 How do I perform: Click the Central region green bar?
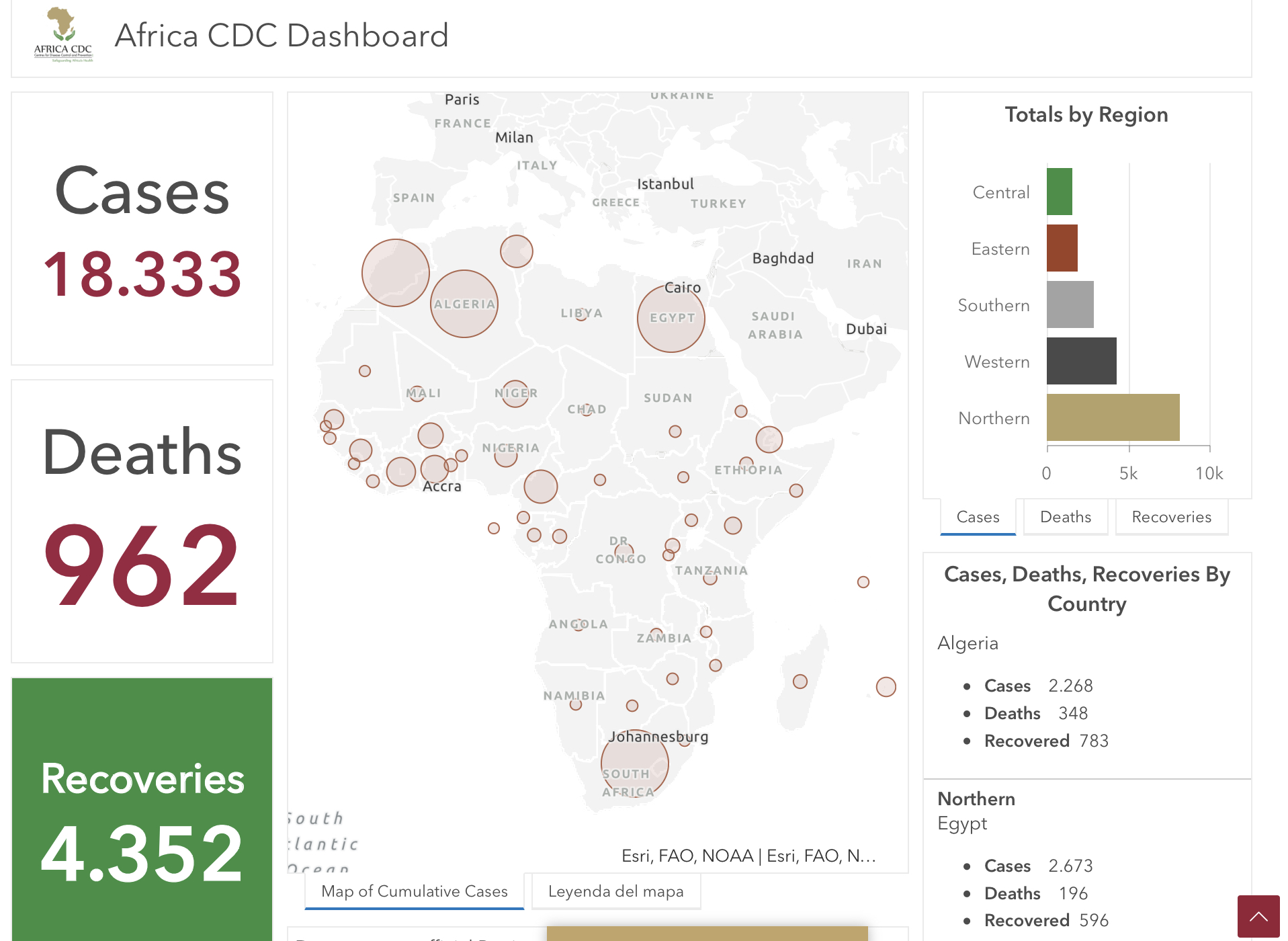[x=1060, y=192]
